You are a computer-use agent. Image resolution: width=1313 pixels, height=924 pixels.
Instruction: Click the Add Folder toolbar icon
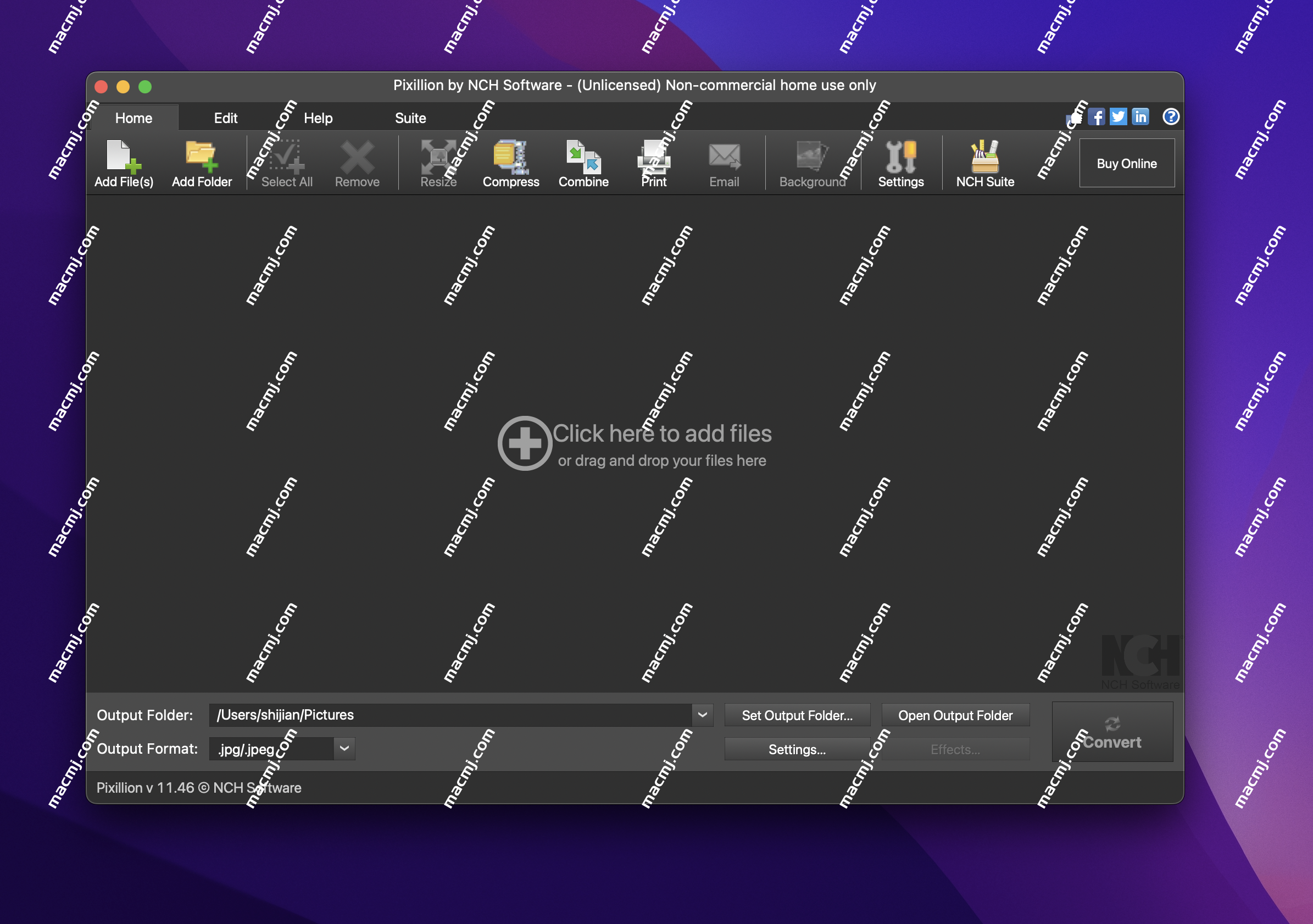coord(201,157)
